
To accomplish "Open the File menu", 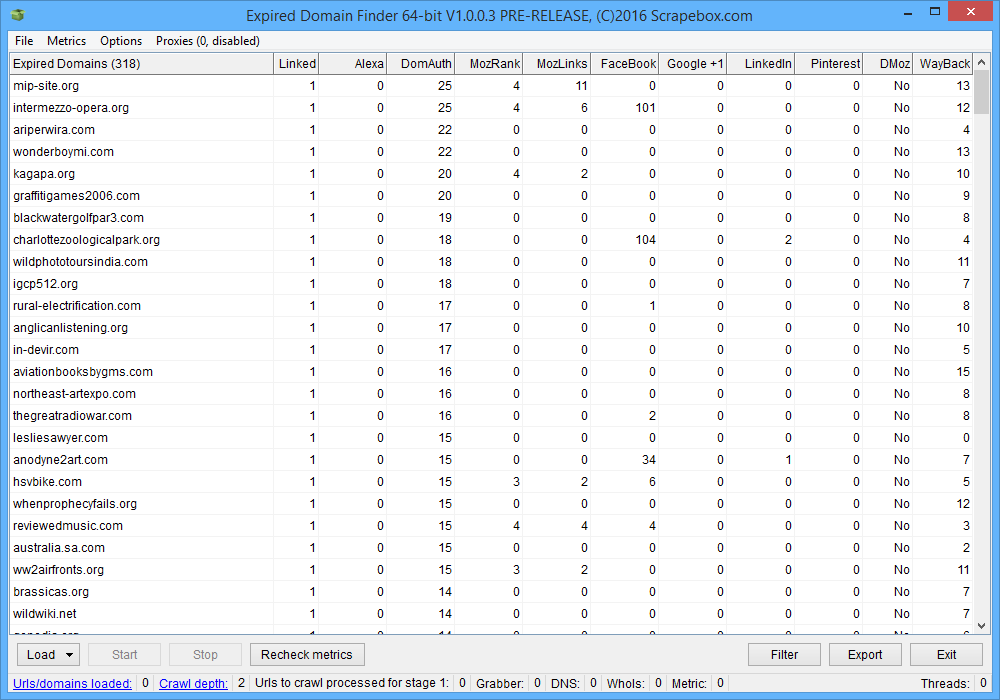I will 24,41.
